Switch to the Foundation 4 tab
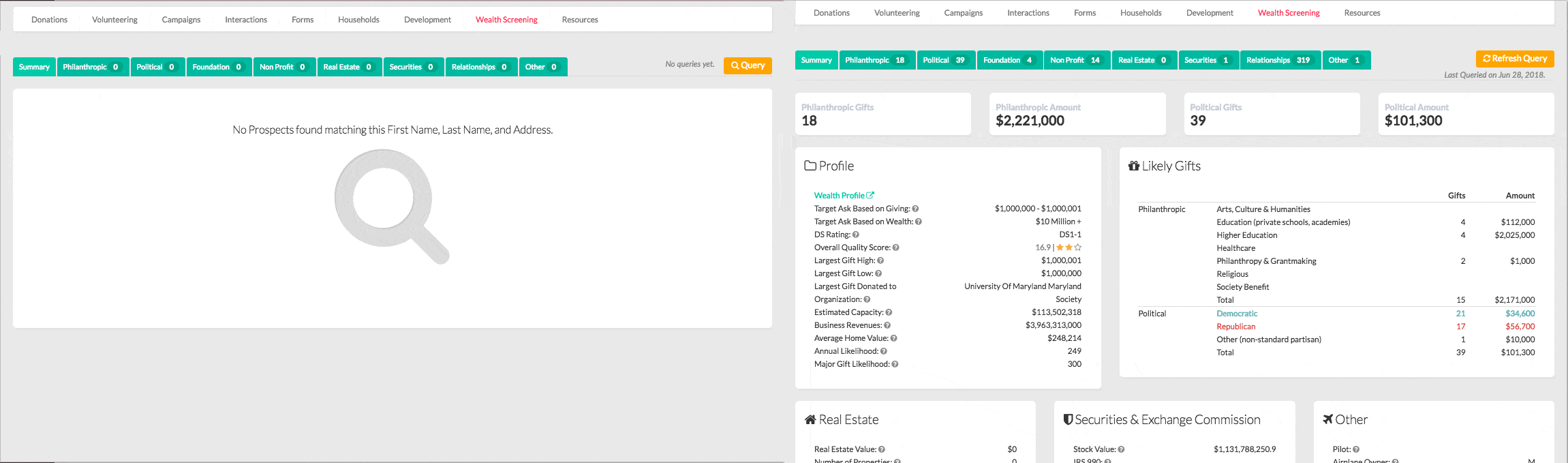 pos(1009,60)
